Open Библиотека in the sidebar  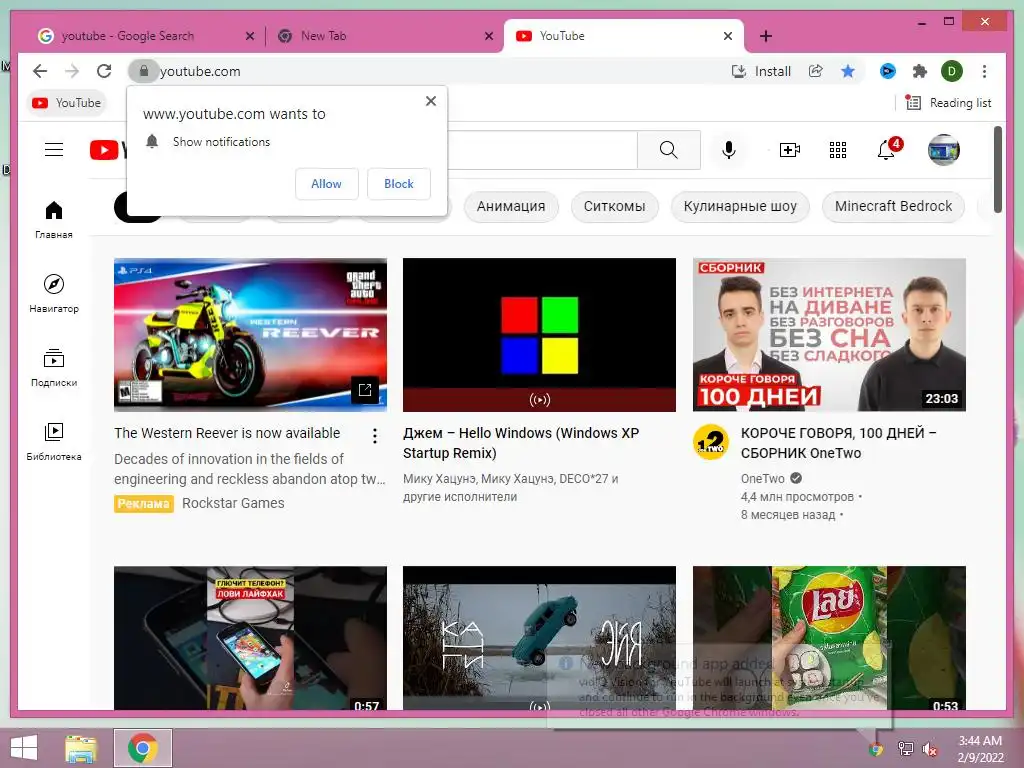pyautogui.click(x=54, y=441)
